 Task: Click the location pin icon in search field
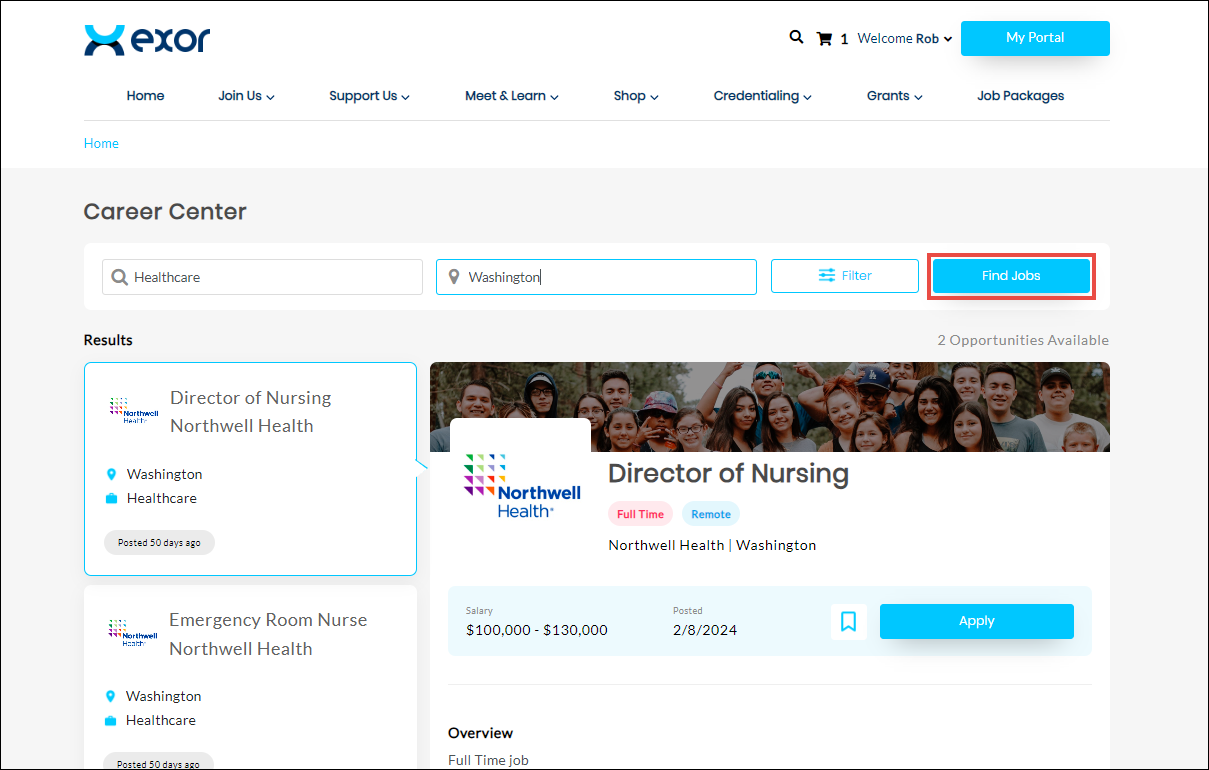tap(453, 277)
